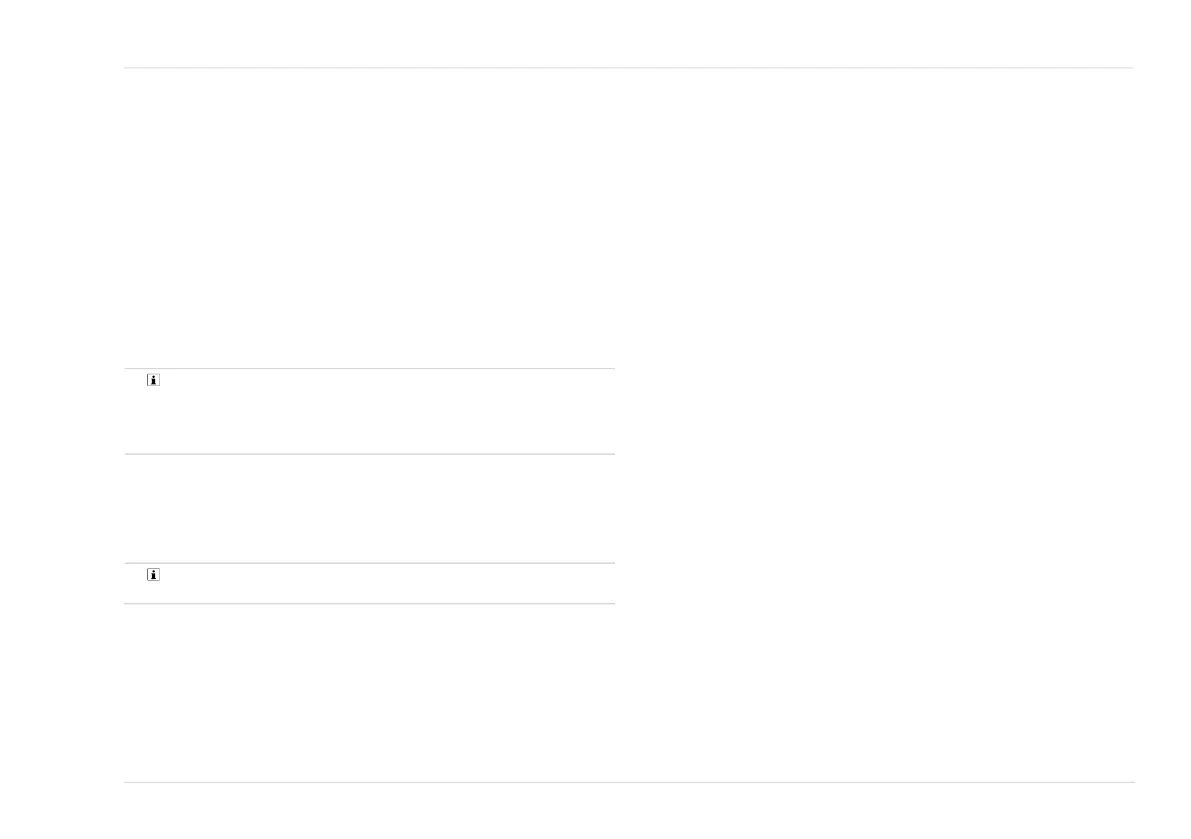Click blank area above the upper note box
Image resolution: width=1191 pixels, height=839 pixels.
[368, 220]
